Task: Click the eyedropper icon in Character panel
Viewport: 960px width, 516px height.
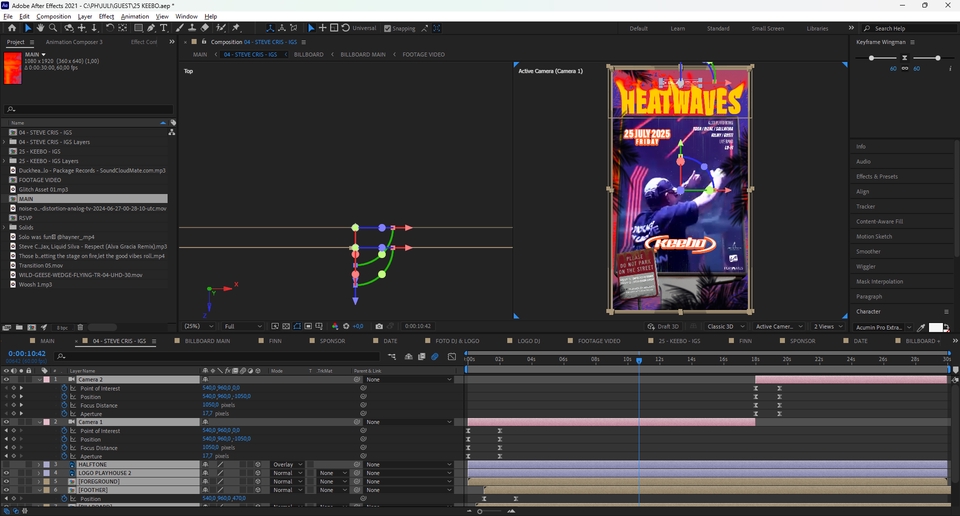Action: [921, 327]
